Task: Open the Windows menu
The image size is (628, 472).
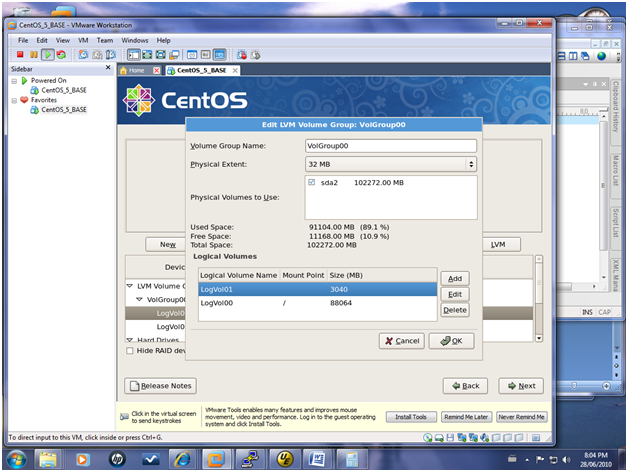Action: tap(135, 40)
